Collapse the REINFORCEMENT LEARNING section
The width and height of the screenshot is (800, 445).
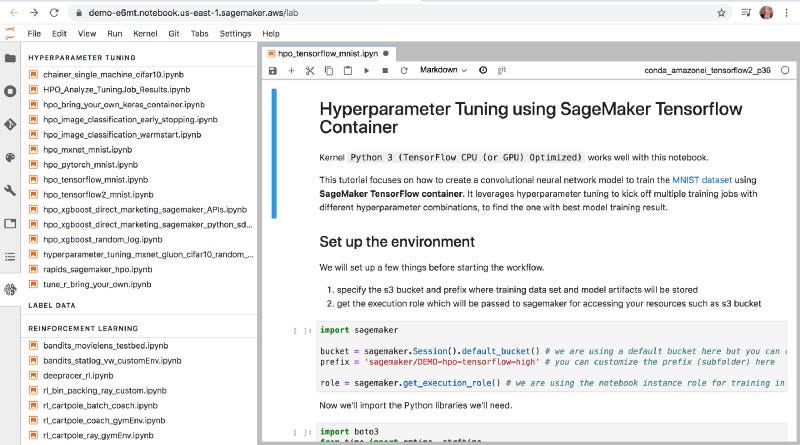point(83,328)
